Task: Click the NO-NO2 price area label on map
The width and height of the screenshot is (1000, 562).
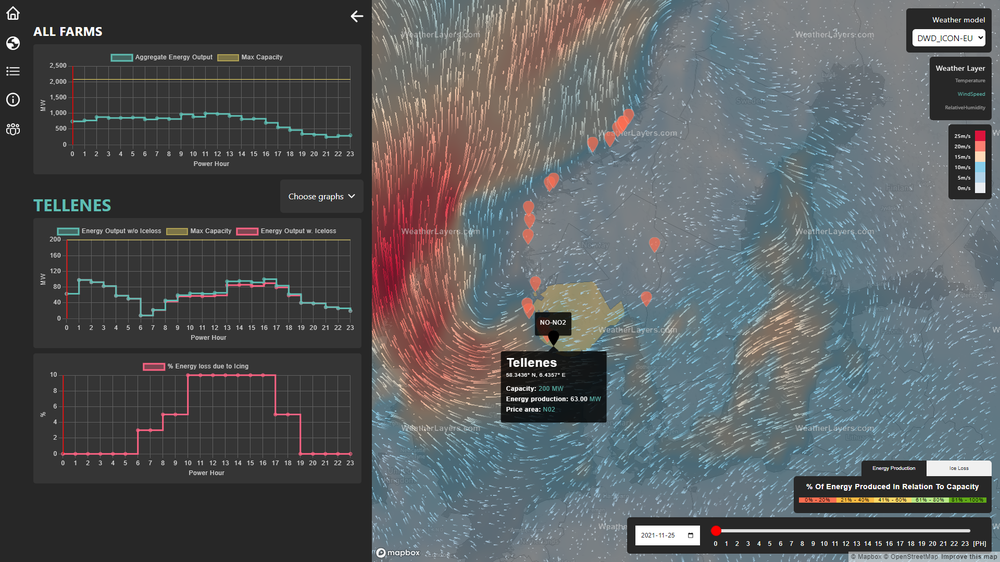Action: pyautogui.click(x=553, y=323)
